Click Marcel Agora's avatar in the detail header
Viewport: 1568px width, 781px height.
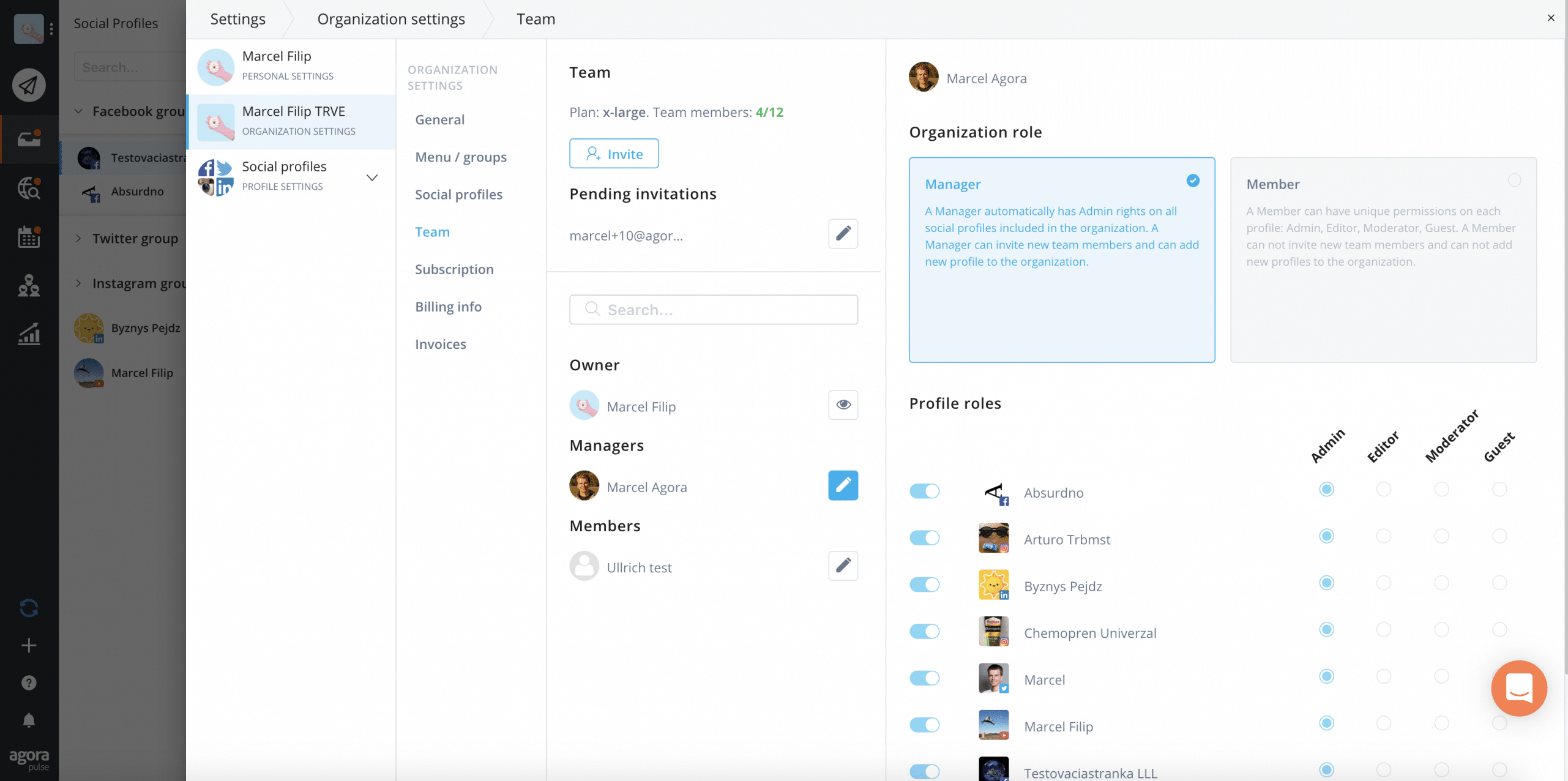coord(924,77)
